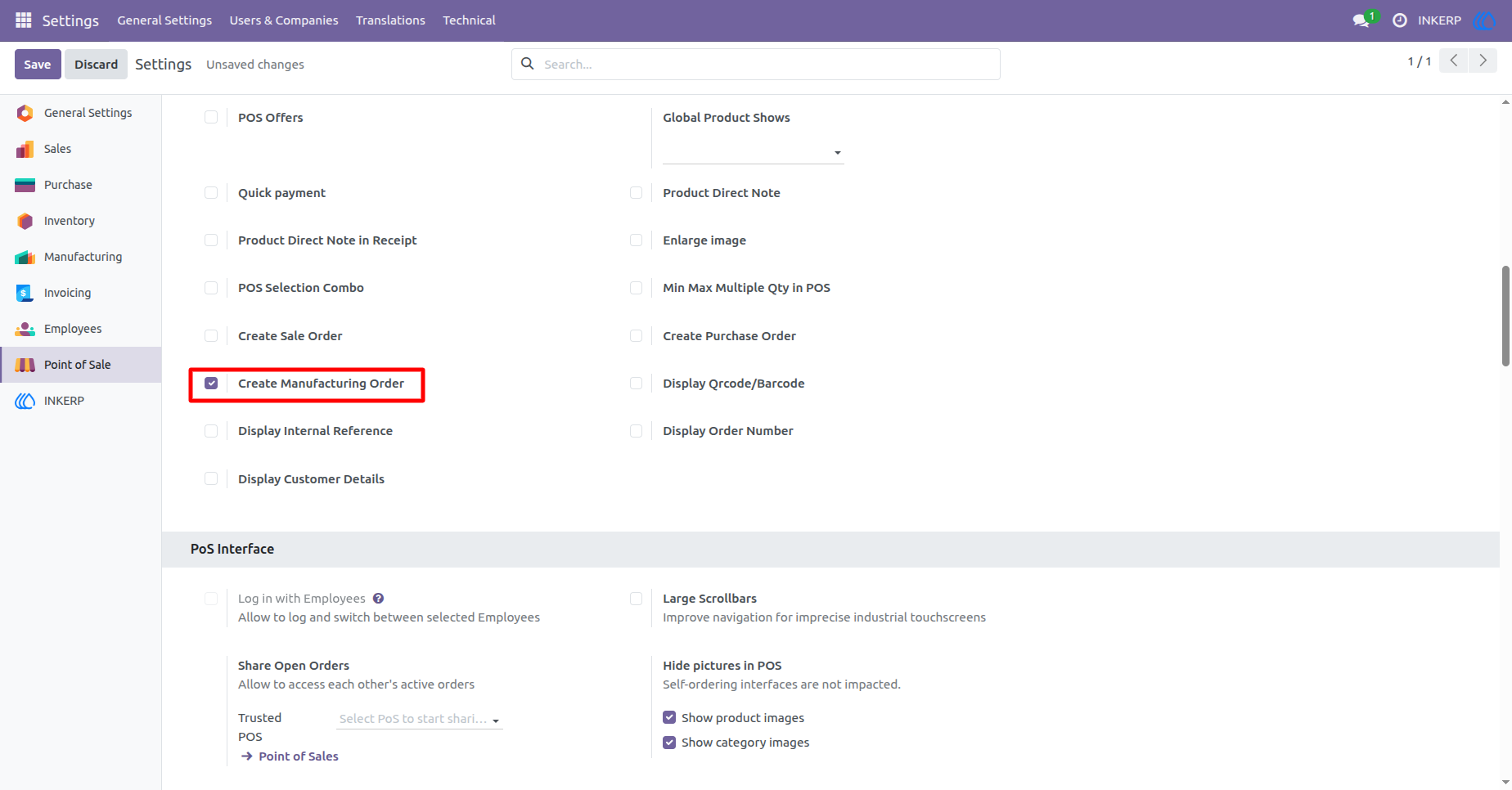Enable Quick payment checkbox
This screenshot has width=1512, height=790.
[x=211, y=192]
